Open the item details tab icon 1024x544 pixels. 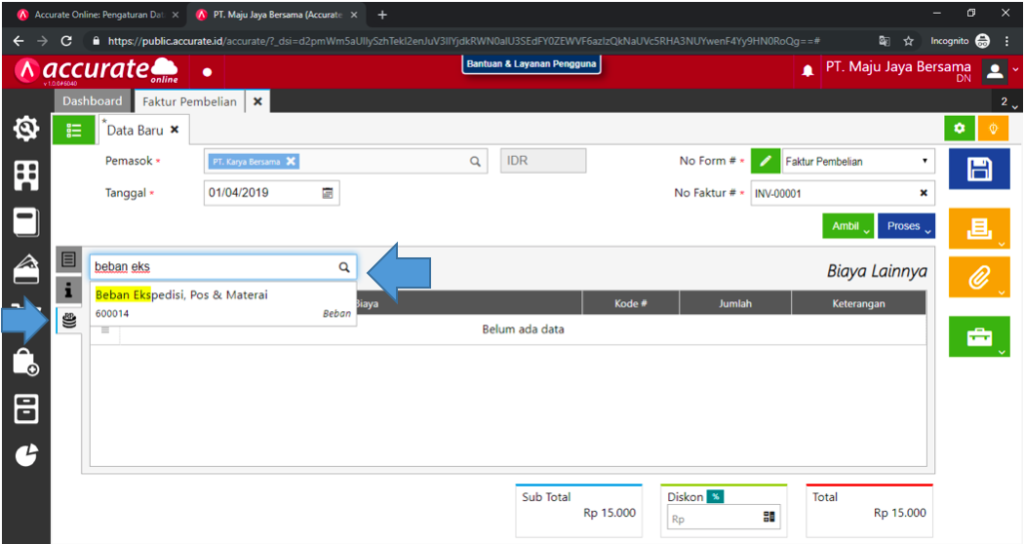point(69,259)
